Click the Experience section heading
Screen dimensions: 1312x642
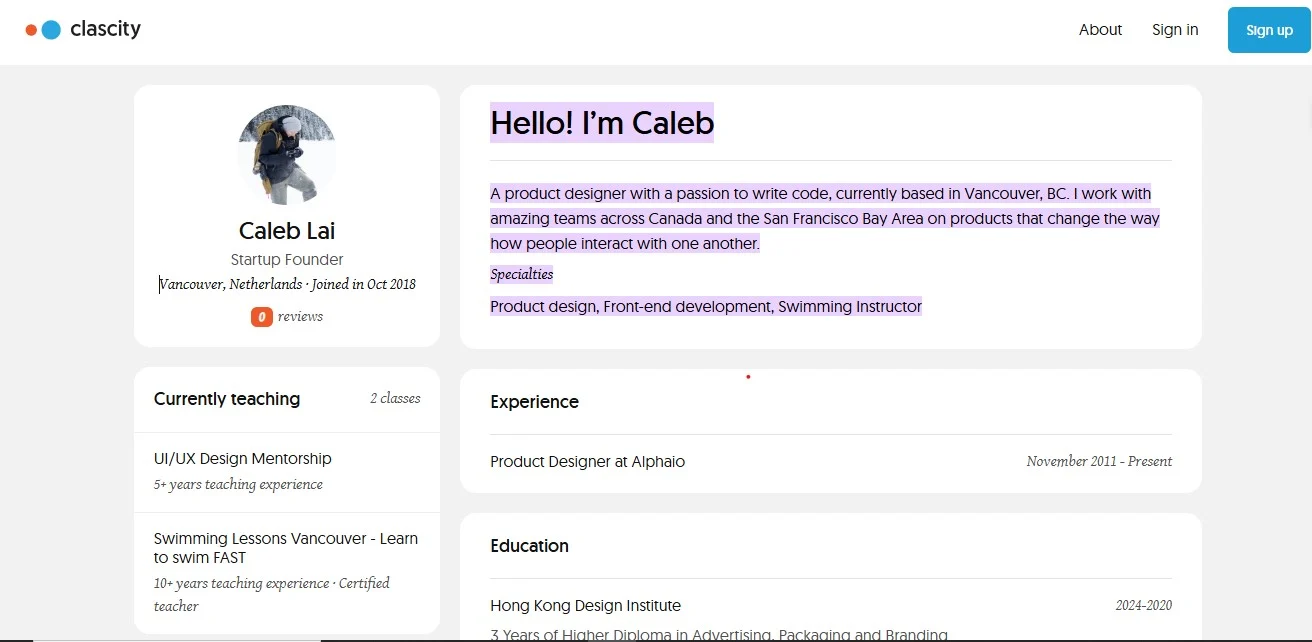534,402
